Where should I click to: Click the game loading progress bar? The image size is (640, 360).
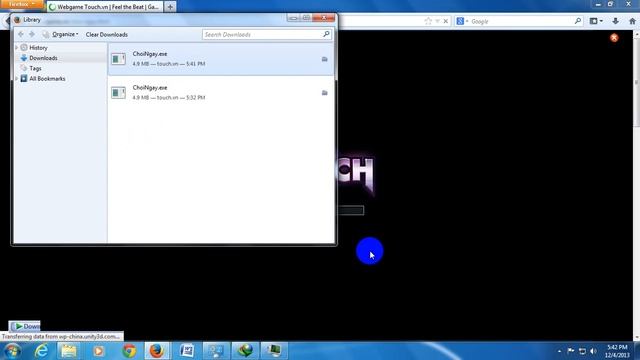[x=351, y=210]
